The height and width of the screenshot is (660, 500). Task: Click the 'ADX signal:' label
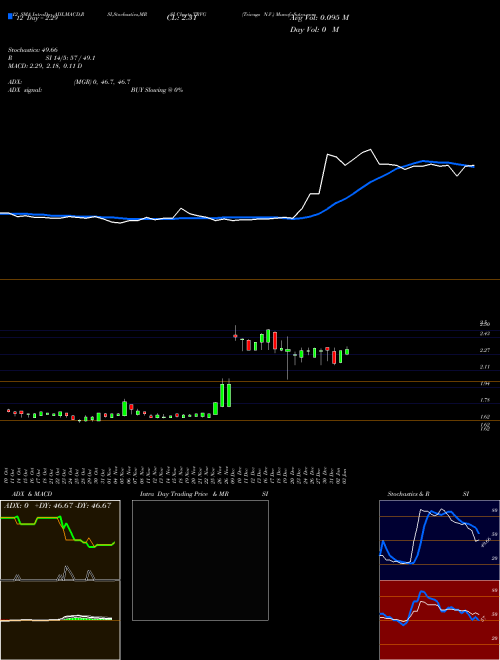[x=25, y=90]
